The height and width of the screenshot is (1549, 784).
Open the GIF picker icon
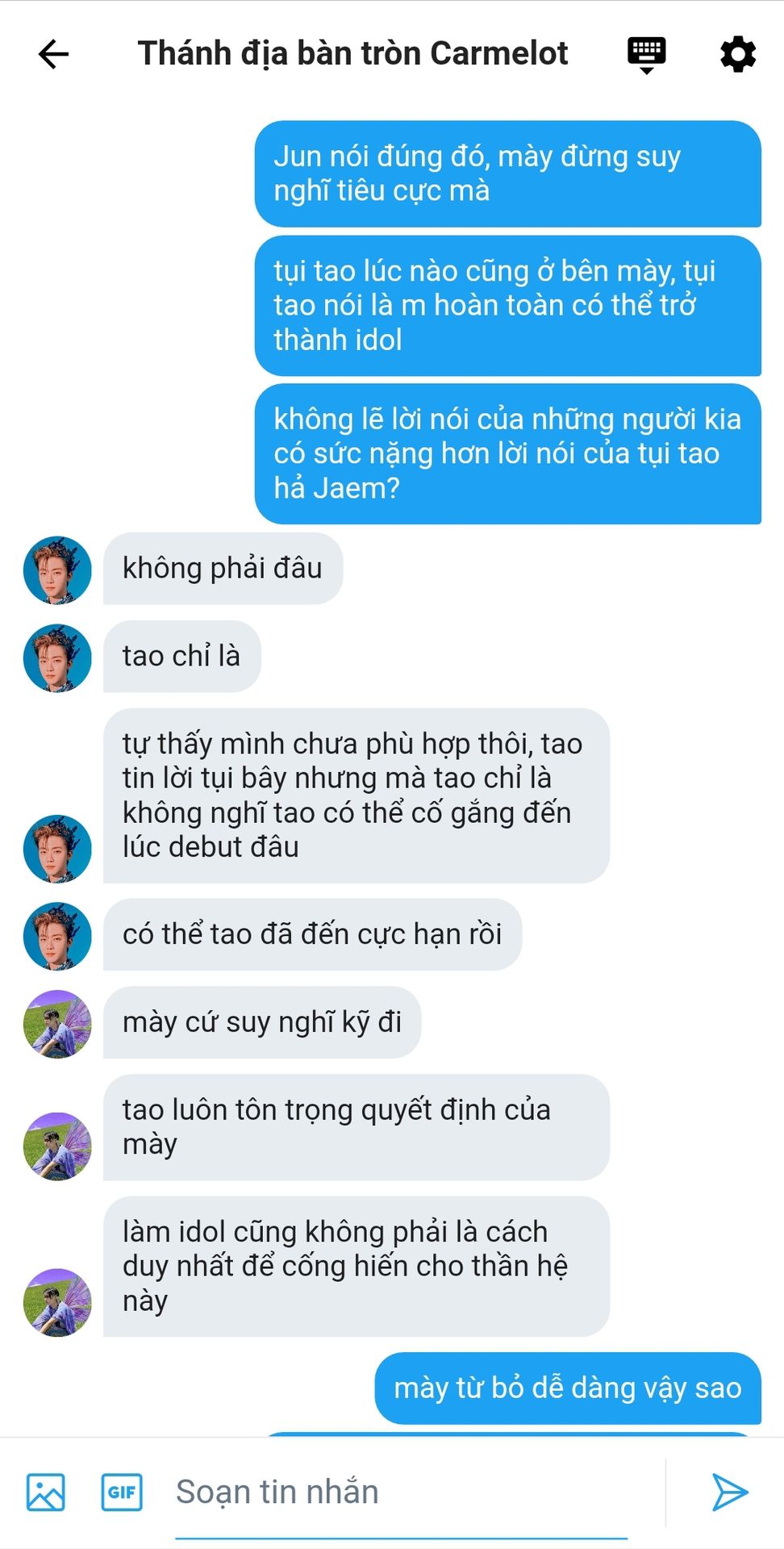pyautogui.click(x=122, y=1492)
